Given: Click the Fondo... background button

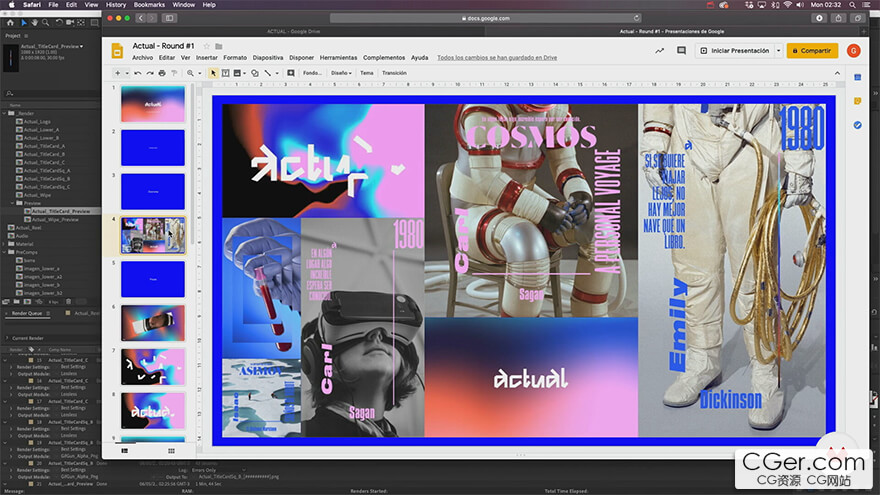Looking at the screenshot, I should (312, 73).
